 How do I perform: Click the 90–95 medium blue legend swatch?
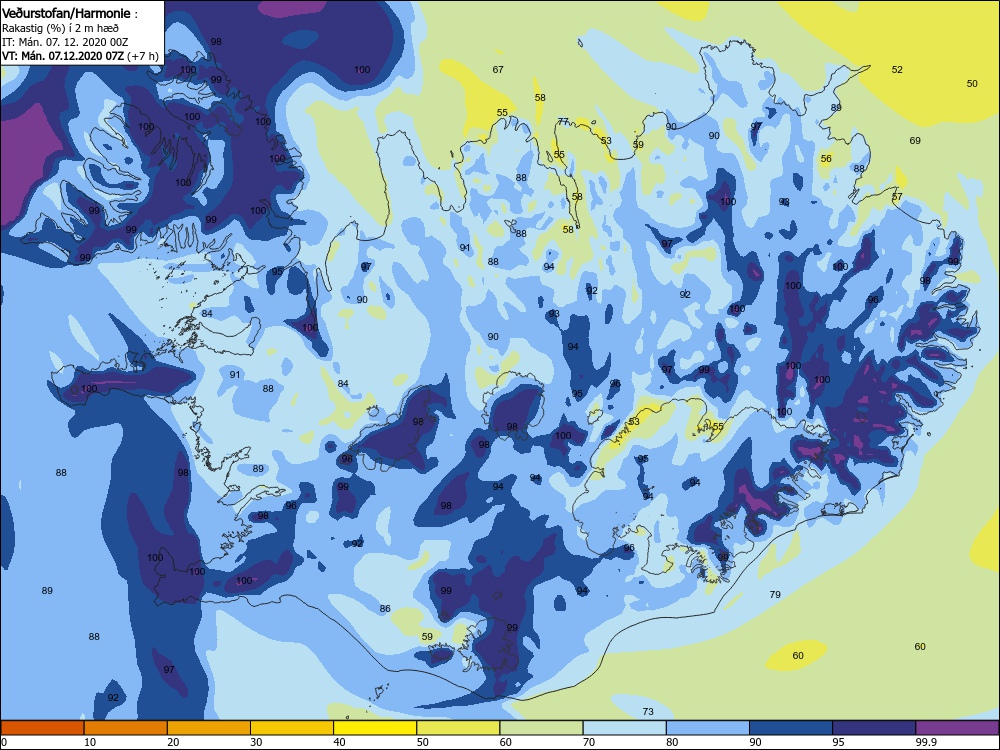791,728
